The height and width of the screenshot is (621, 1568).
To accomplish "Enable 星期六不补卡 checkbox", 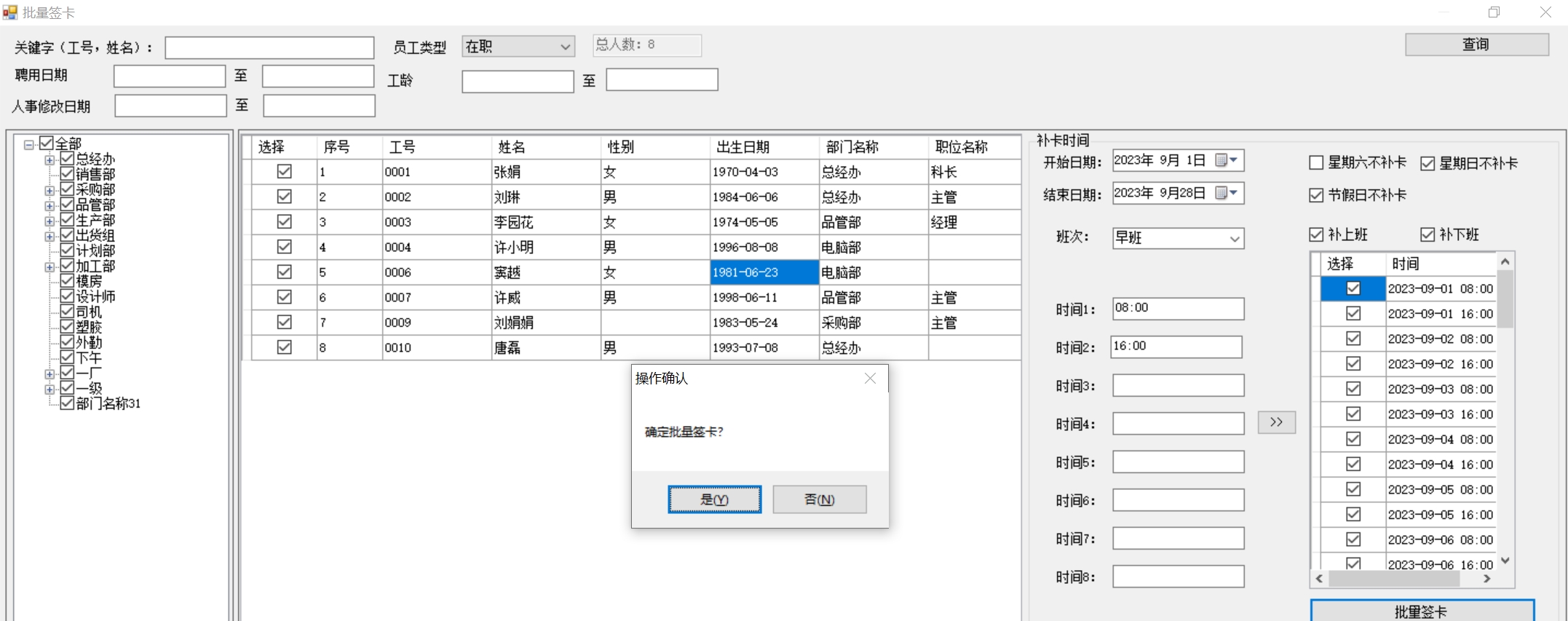I will coord(1316,163).
